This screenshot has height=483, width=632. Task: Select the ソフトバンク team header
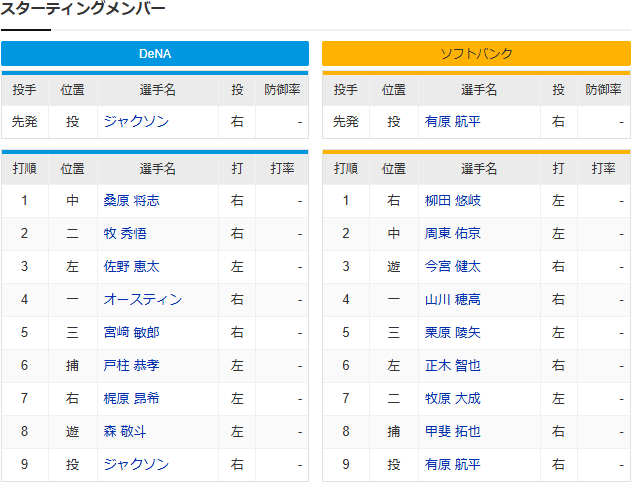[x=476, y=53]
